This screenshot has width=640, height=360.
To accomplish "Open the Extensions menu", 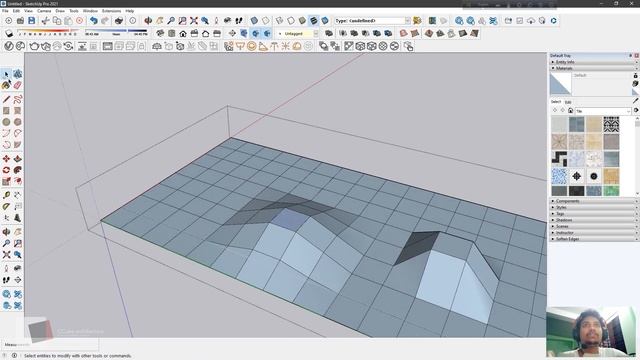I will pos(111,11).
